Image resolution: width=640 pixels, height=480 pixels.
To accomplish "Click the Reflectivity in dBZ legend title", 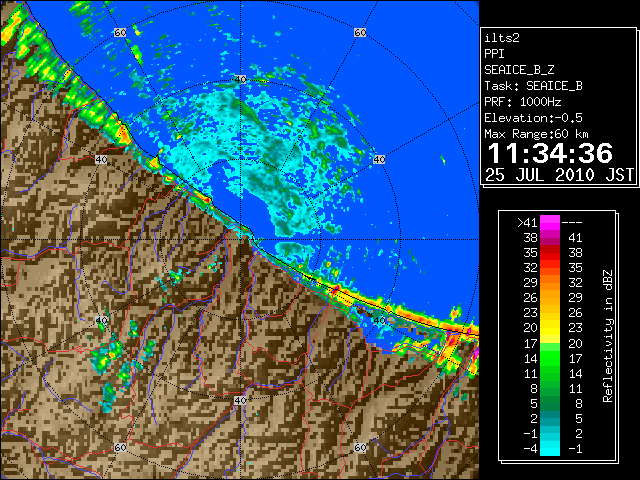I will click(x=608, y=336).
